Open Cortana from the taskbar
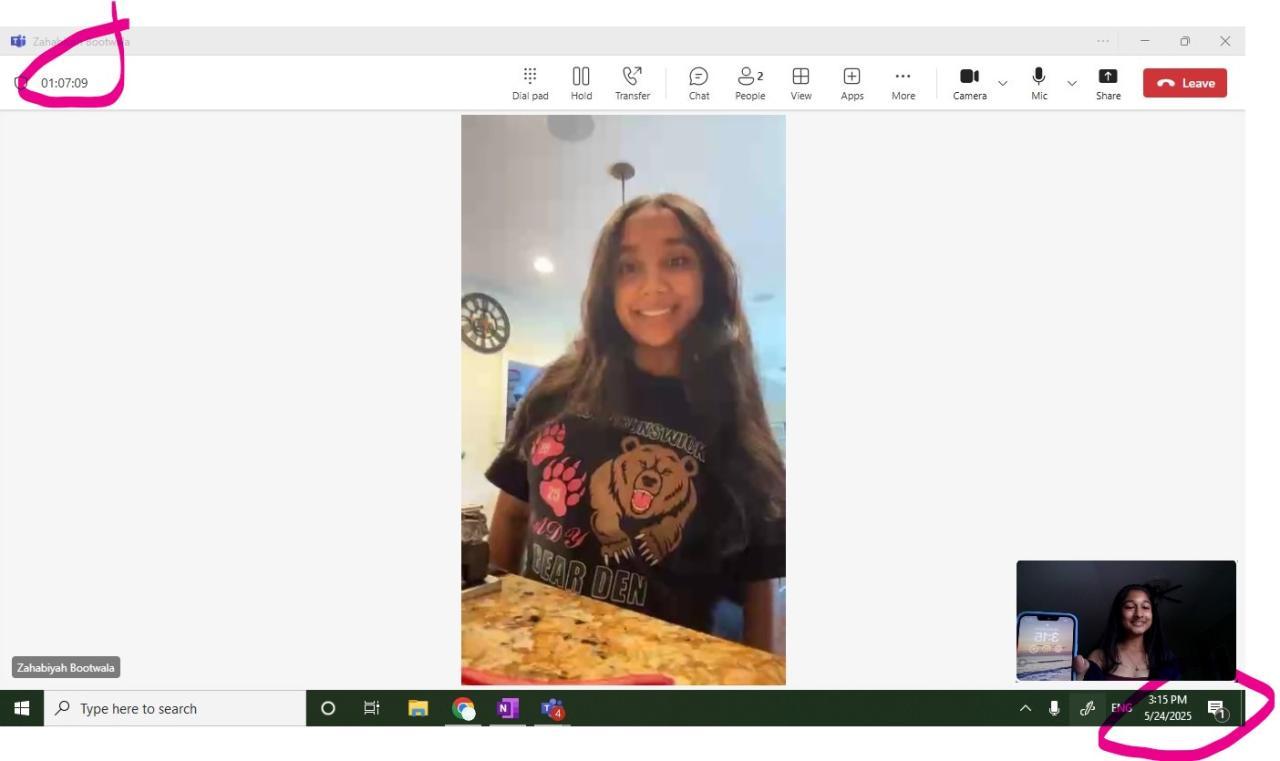 click(x=327, y=708)
